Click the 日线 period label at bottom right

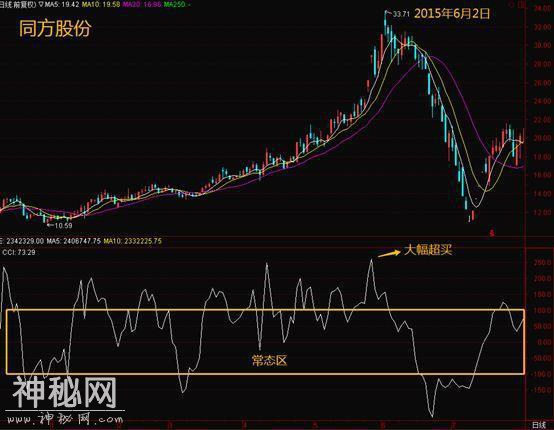tap(538, 425)
